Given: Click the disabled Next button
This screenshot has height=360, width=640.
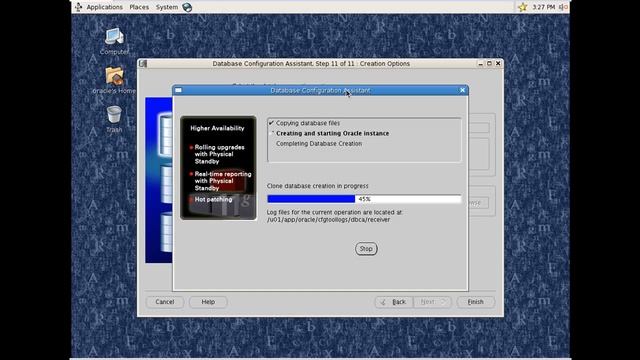Looking at the screenshot, I should [432, 302].
